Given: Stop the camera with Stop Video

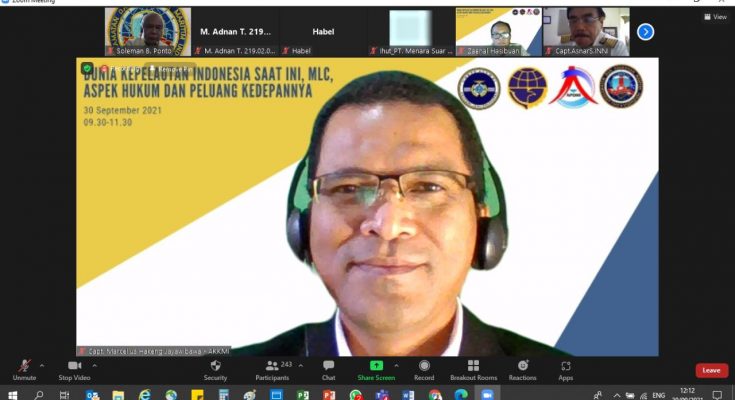Looking at the screenshot, I should pyautogui.click(x=74, y=370).
